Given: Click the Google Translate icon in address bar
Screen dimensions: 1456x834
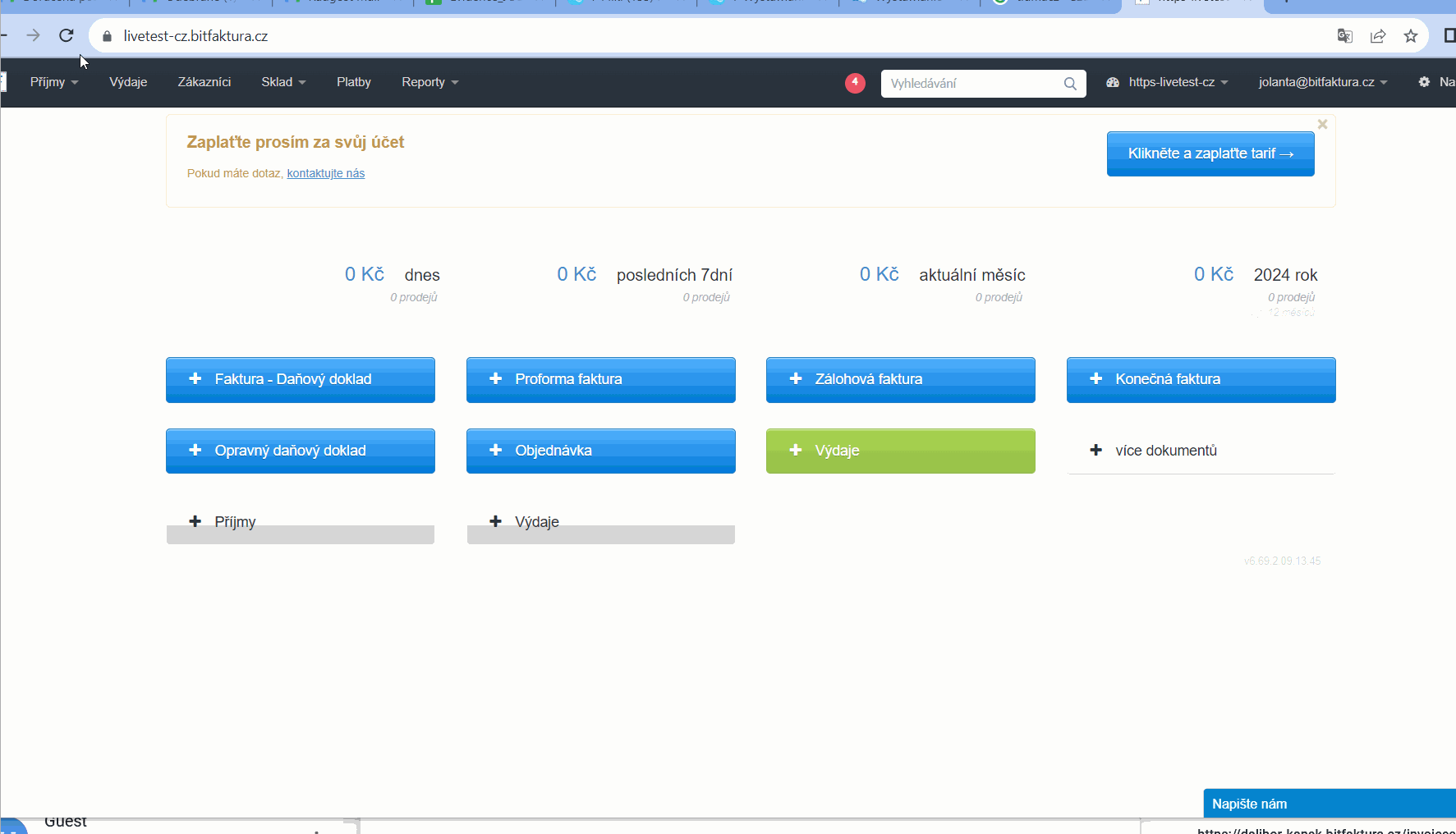Looking at the screenshot, I should coord(1345,36).
